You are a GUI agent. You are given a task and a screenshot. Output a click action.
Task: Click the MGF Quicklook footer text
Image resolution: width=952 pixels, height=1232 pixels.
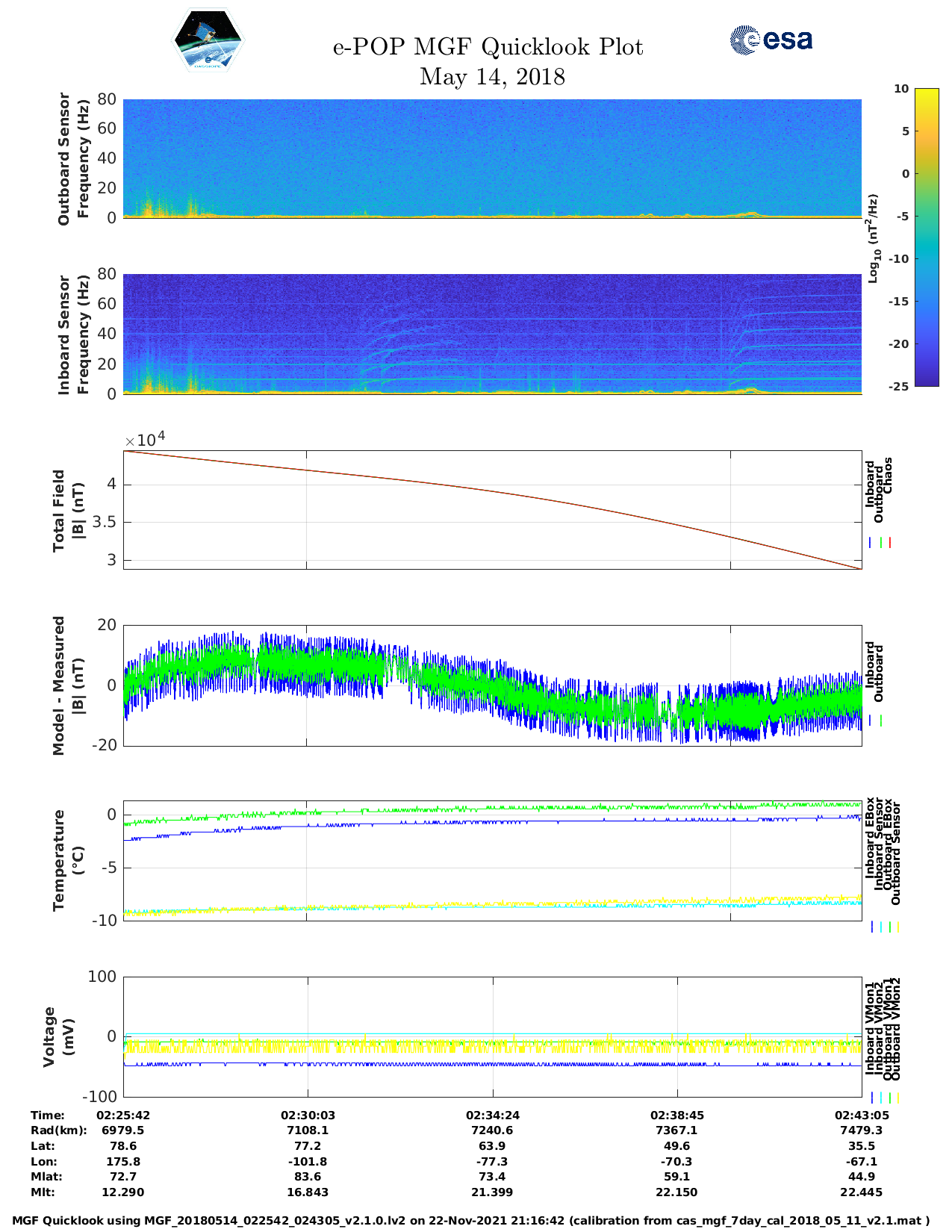(x=470, y=1221)
